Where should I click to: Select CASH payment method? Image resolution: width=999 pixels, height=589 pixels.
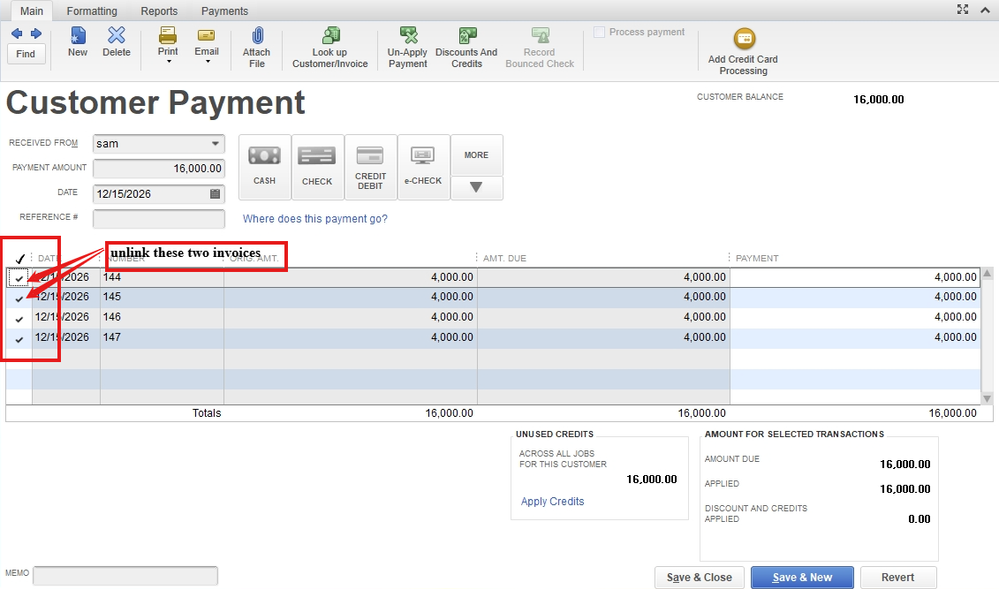click(x=264, y=166)
